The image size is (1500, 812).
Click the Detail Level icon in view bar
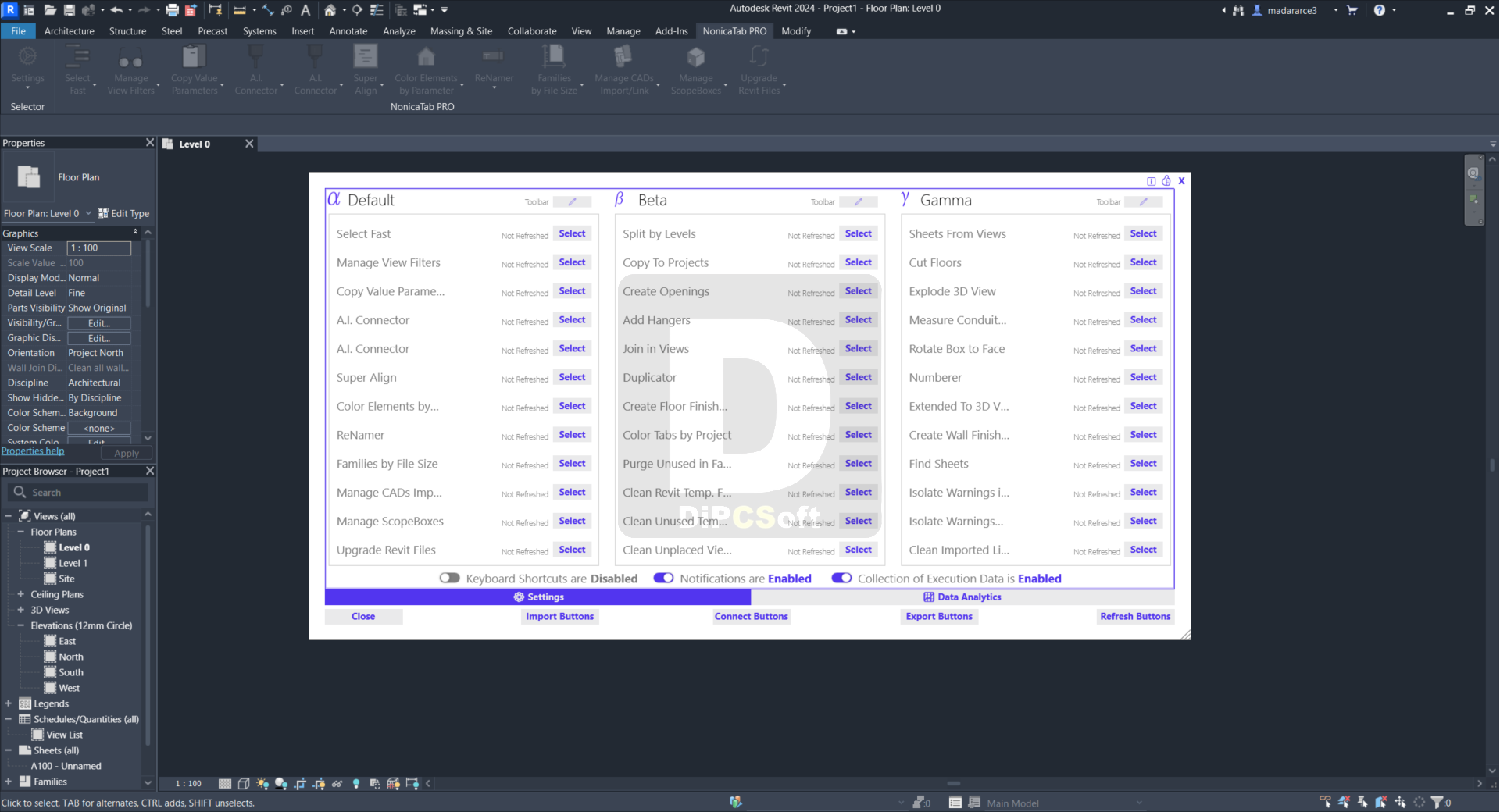pyautogui.click(x=225, y=783)
